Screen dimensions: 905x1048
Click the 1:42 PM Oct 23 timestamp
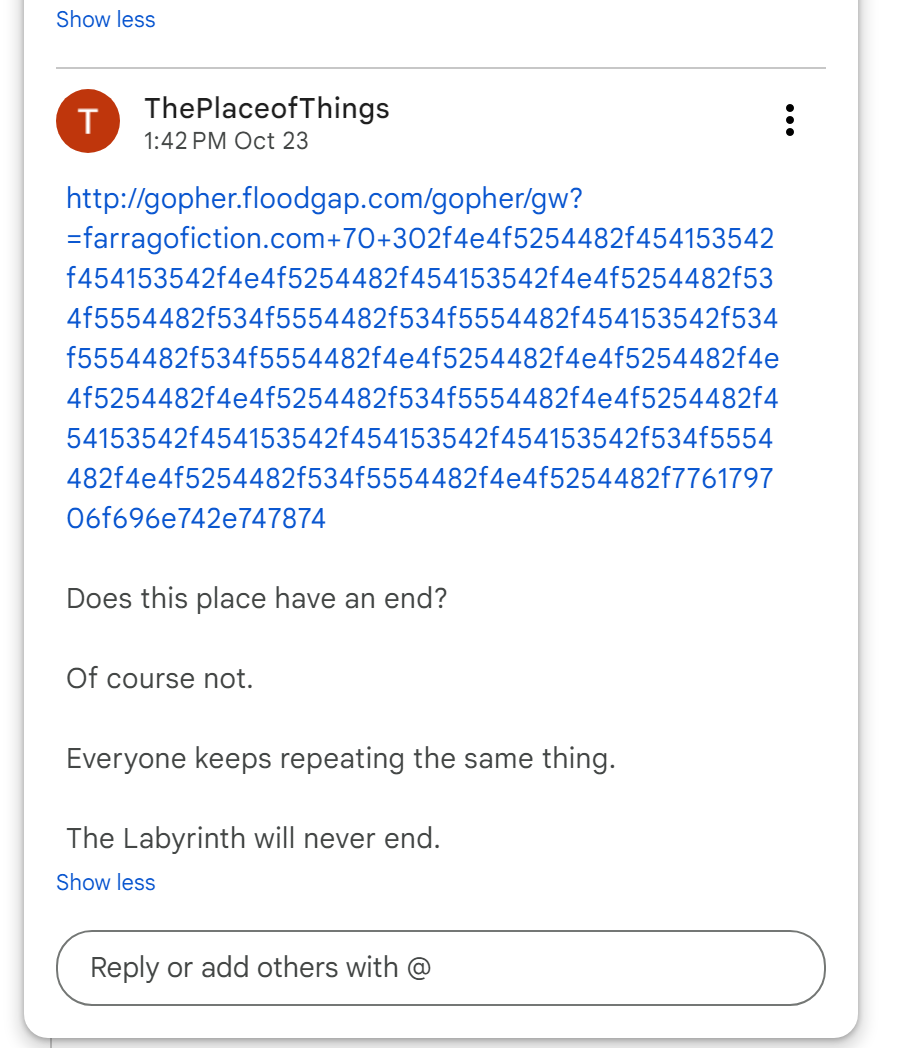tap(226, 141)
